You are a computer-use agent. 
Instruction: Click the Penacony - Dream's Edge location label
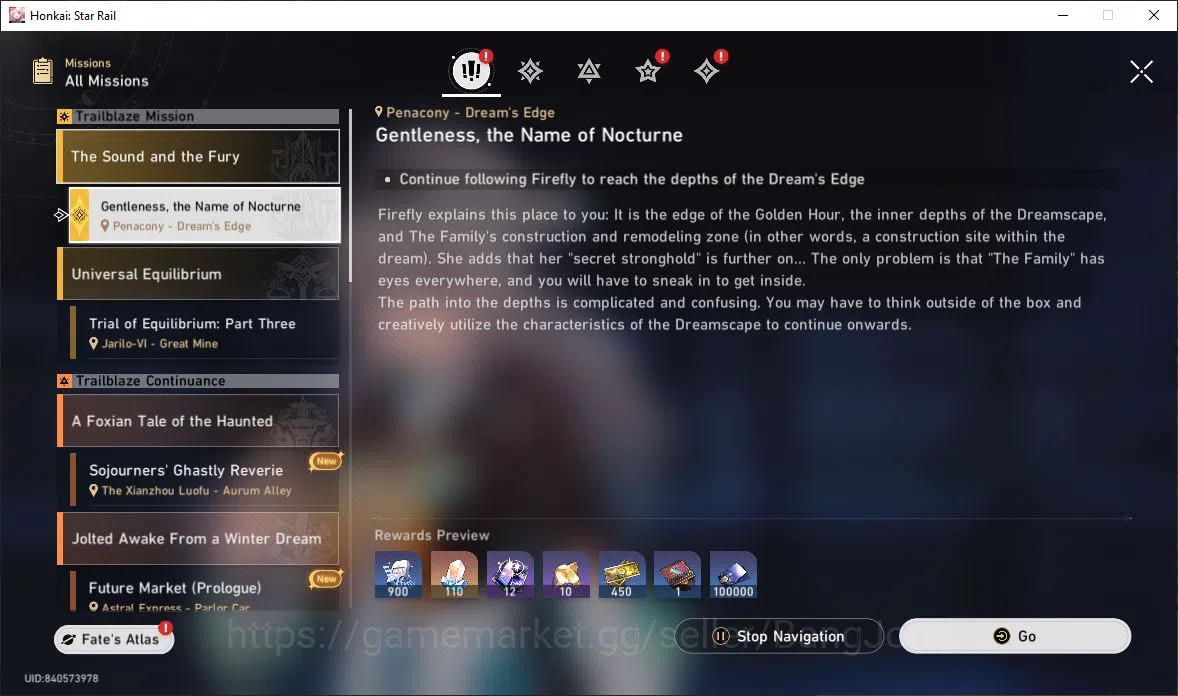click(465, 112)
